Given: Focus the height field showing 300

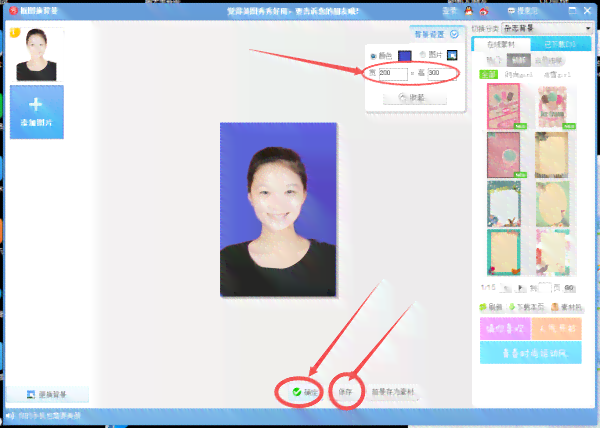Looking at the screenshot, I should point(442,73).
